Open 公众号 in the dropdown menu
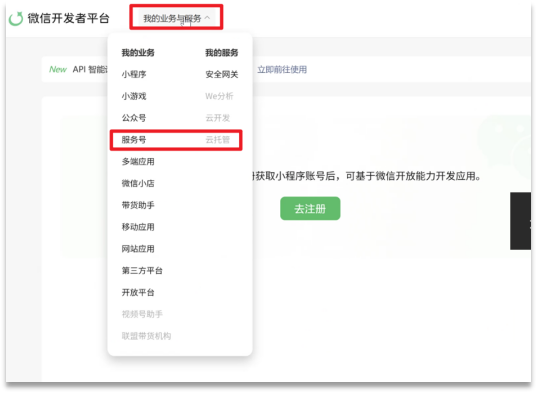 tap(134, 118)
